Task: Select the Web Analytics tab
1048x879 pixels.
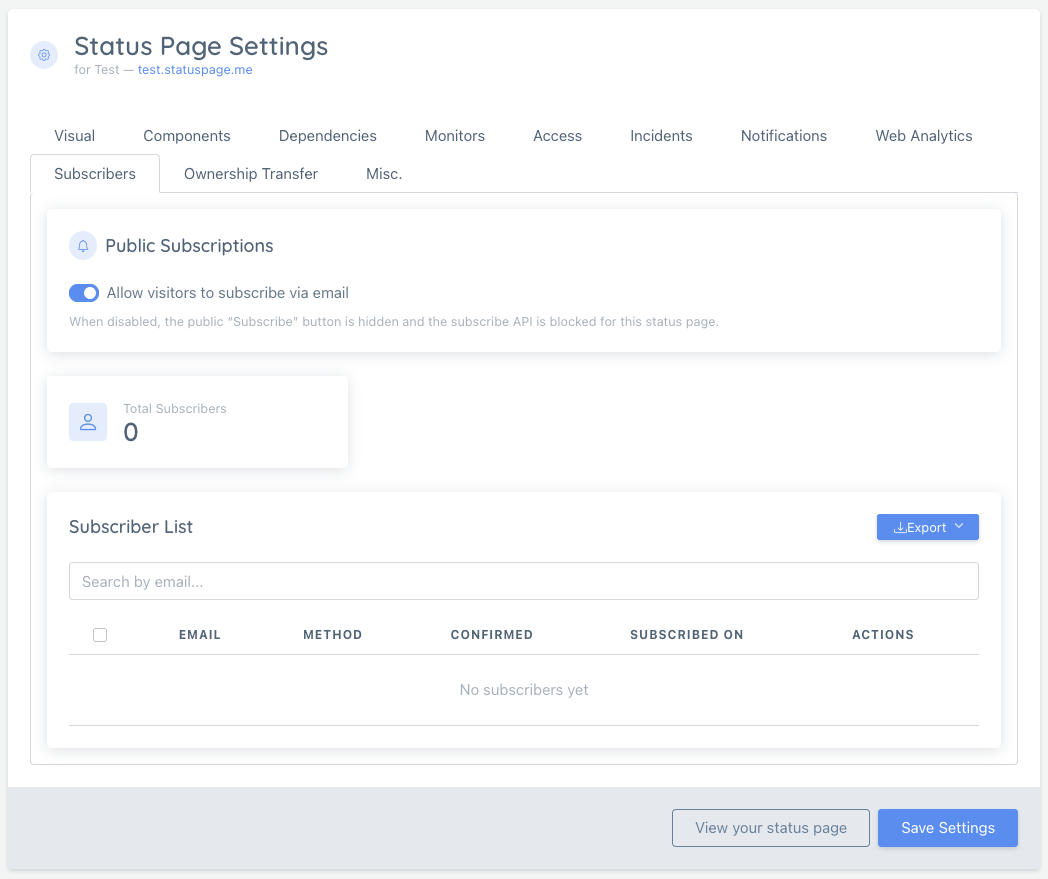Action: click(x=924, y=136)
